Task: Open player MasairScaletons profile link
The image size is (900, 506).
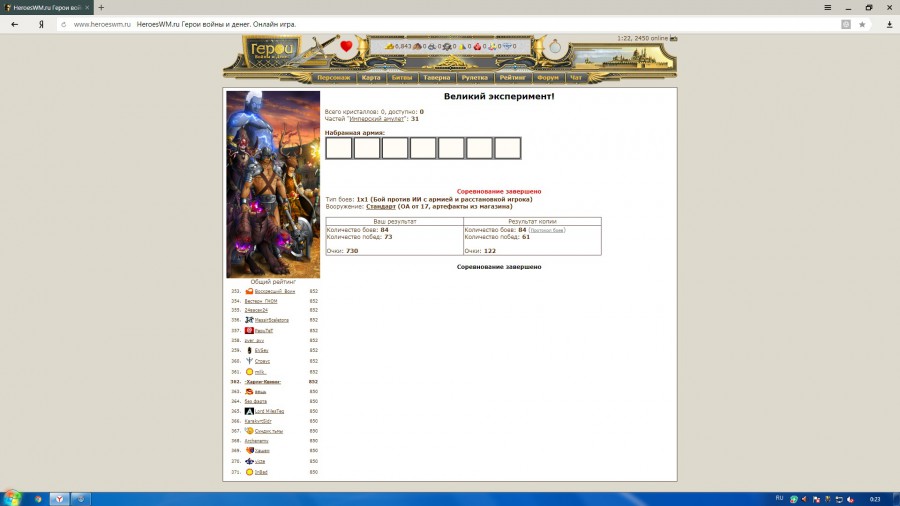Action: (271, 320)
